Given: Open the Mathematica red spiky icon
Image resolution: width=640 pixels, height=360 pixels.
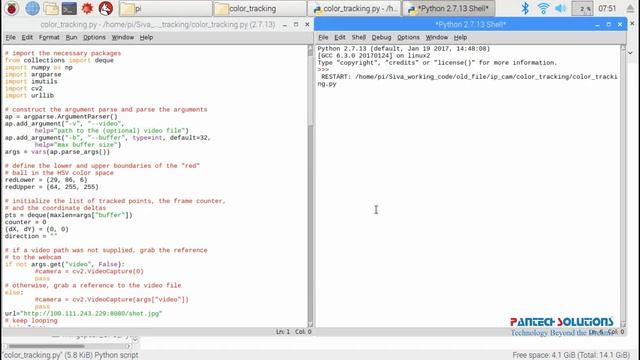Looking at the screenshot, I should pyautogui.click(x=87, y=8).
